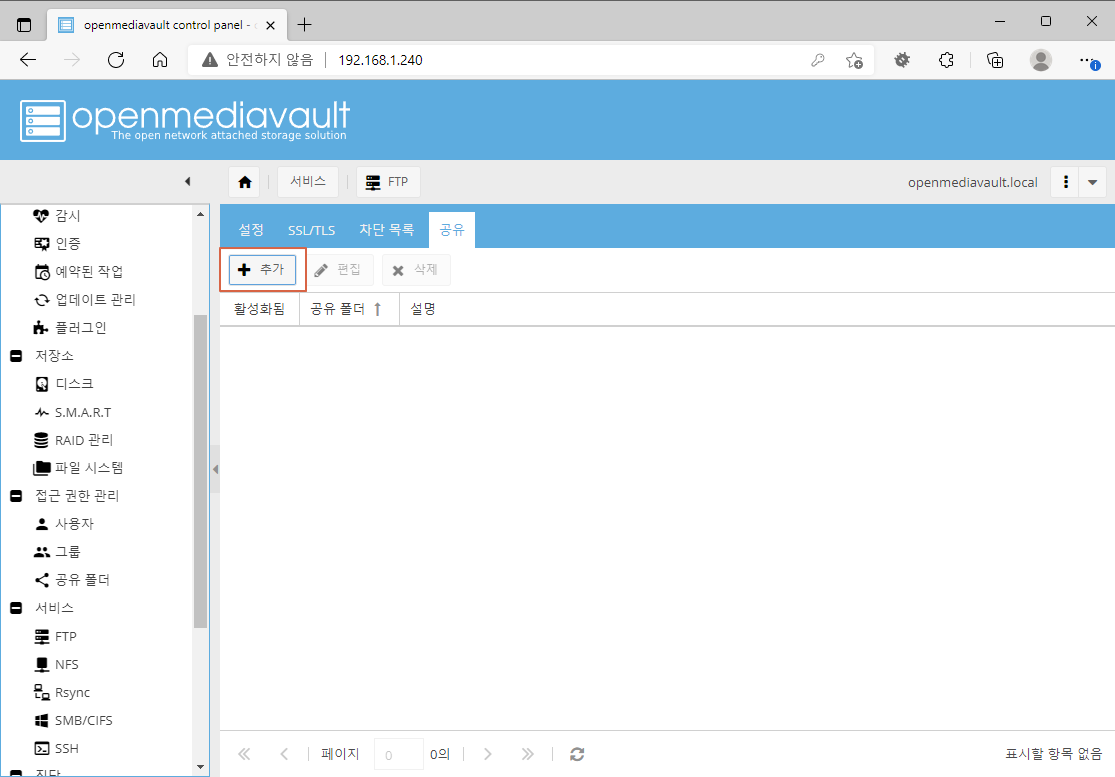Click the browser profile avatar
The image size is (1115, 777).
[1041, 60]
